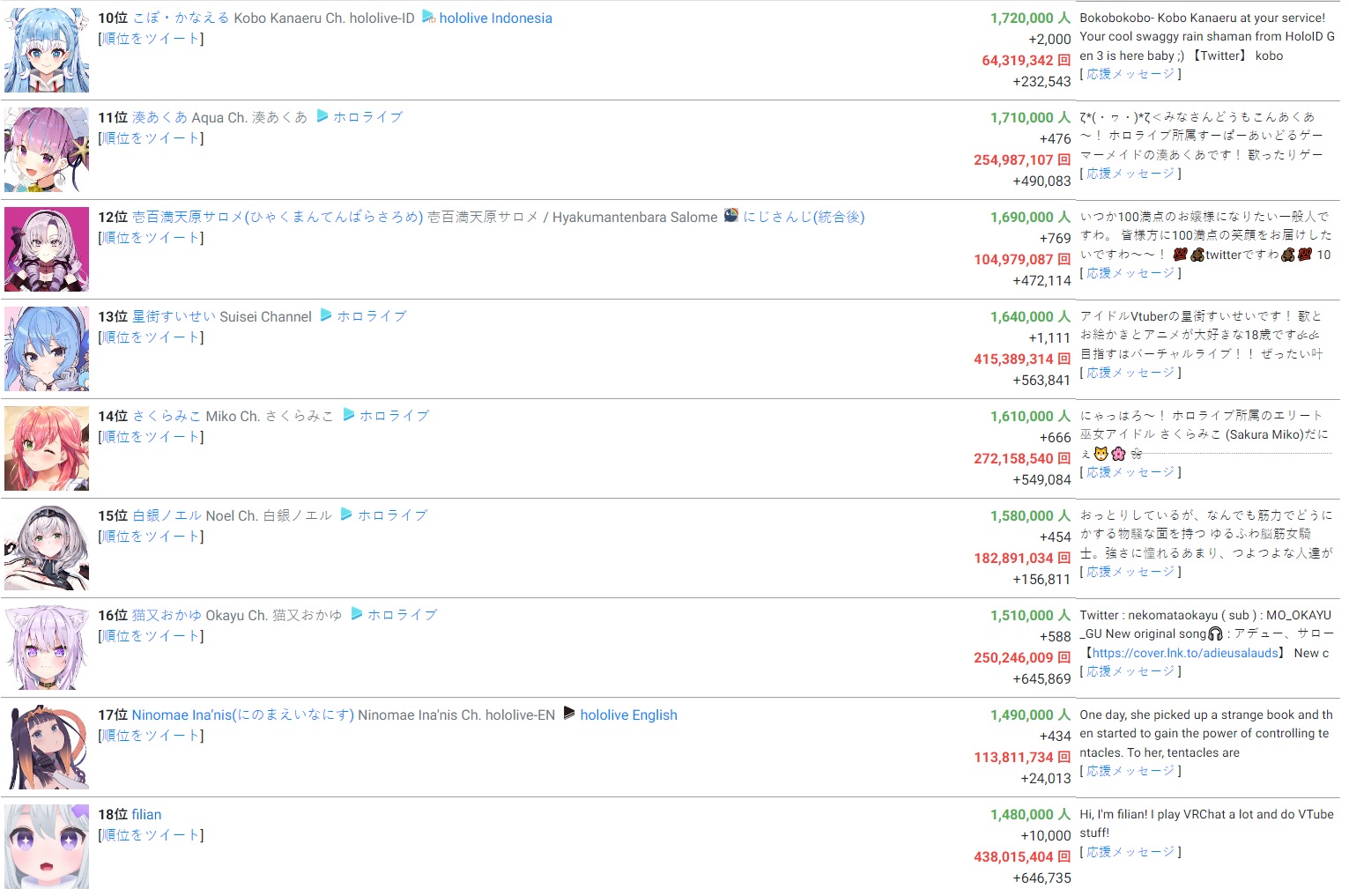Image resolution: width=1349 pixels, height=896 pixels.
Task: Click view count 438,015,404 回
Action: (1022, 857)
